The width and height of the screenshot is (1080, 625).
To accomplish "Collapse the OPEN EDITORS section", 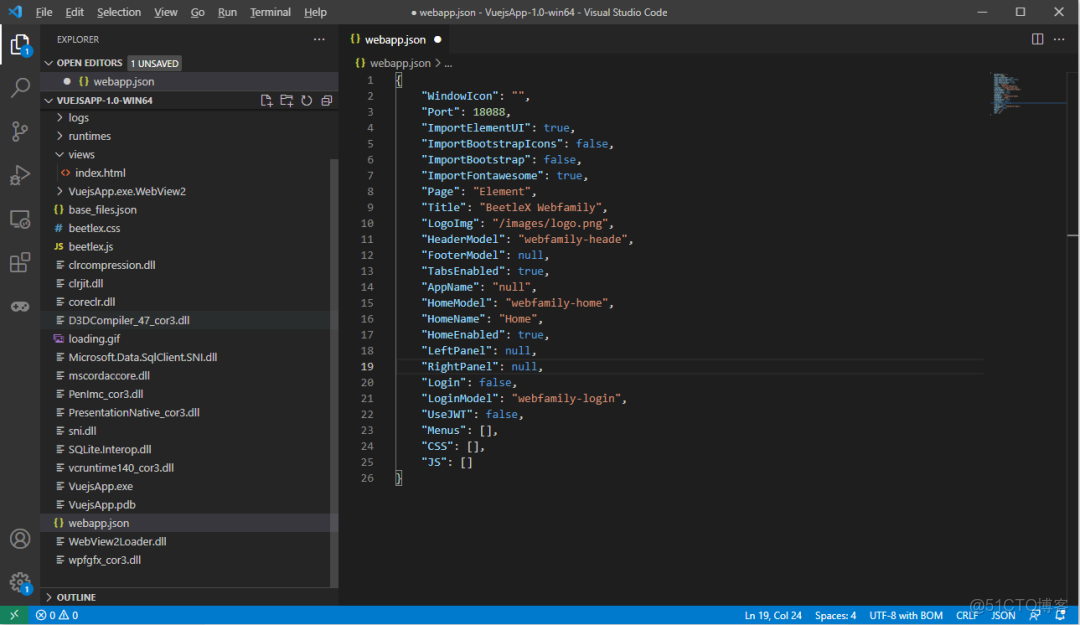I will pyautogui.click(x=48, y=62).
